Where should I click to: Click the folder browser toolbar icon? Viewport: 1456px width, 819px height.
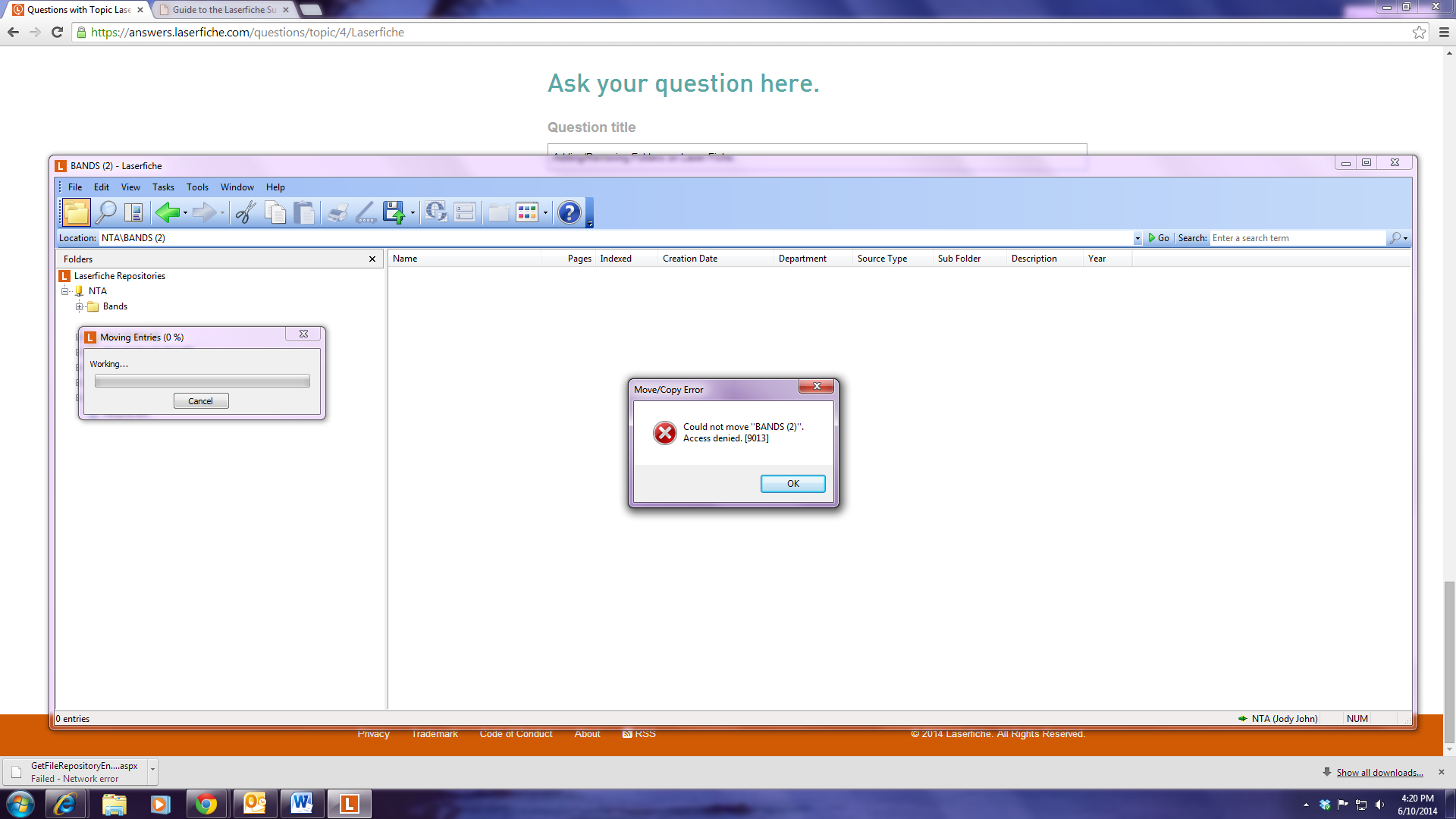pyautogui.click(x=76, y=212)
